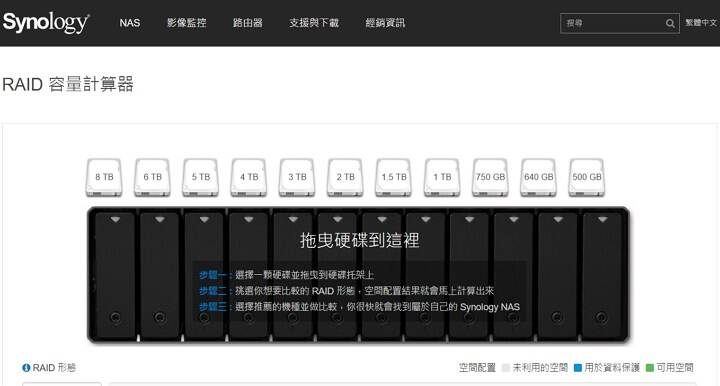
Task: Click the Synology logo
Action: (x=46, y=22)
